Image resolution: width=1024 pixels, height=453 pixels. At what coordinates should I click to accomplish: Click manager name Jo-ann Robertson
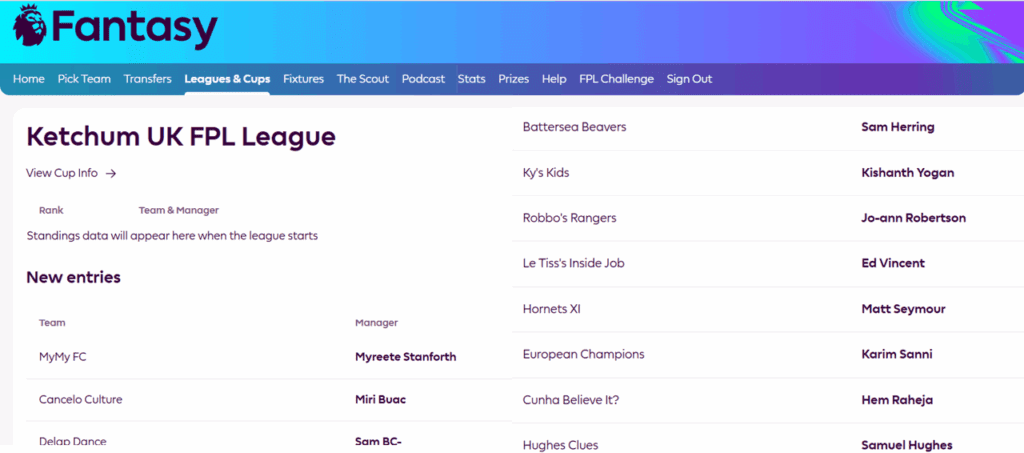pyautogui.click(x=914, y=218)
